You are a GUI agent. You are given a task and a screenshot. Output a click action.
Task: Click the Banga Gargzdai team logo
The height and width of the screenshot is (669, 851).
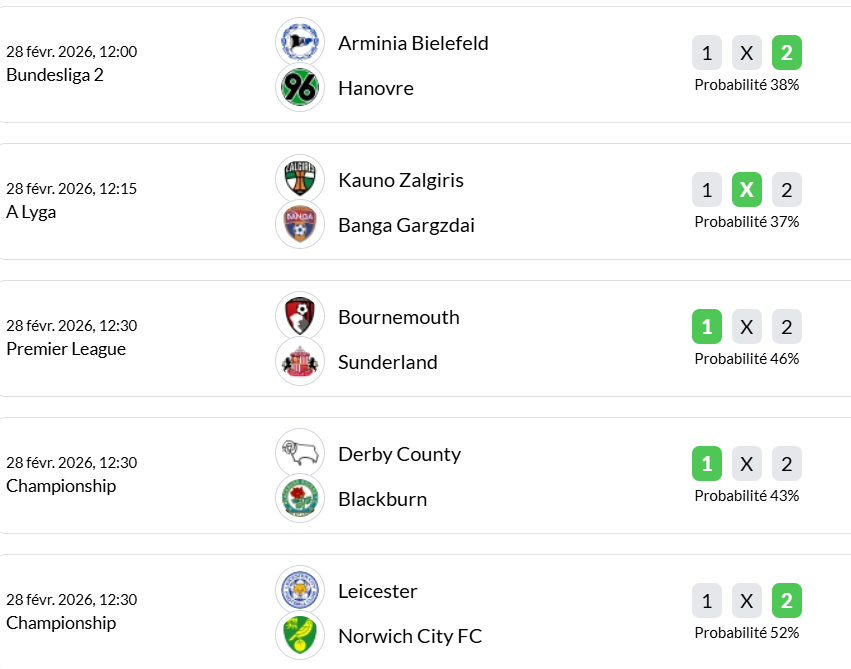tap(300, 225)
